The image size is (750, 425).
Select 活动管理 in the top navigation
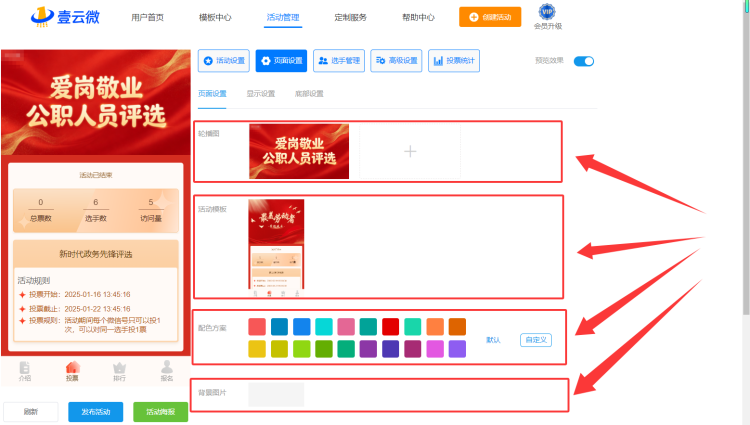(x=283, y=18)
